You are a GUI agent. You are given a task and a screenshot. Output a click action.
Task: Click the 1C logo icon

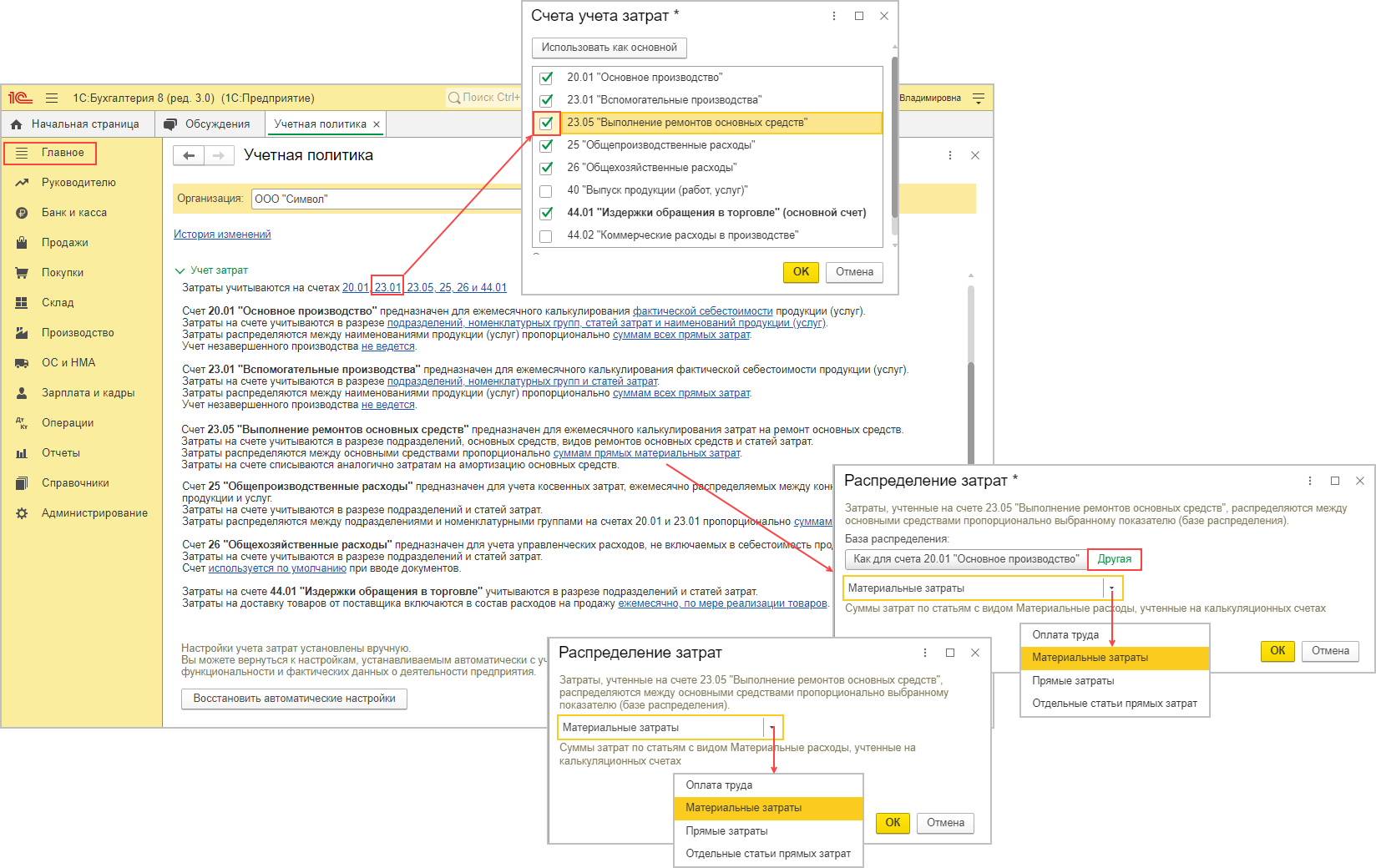[20, 98]
